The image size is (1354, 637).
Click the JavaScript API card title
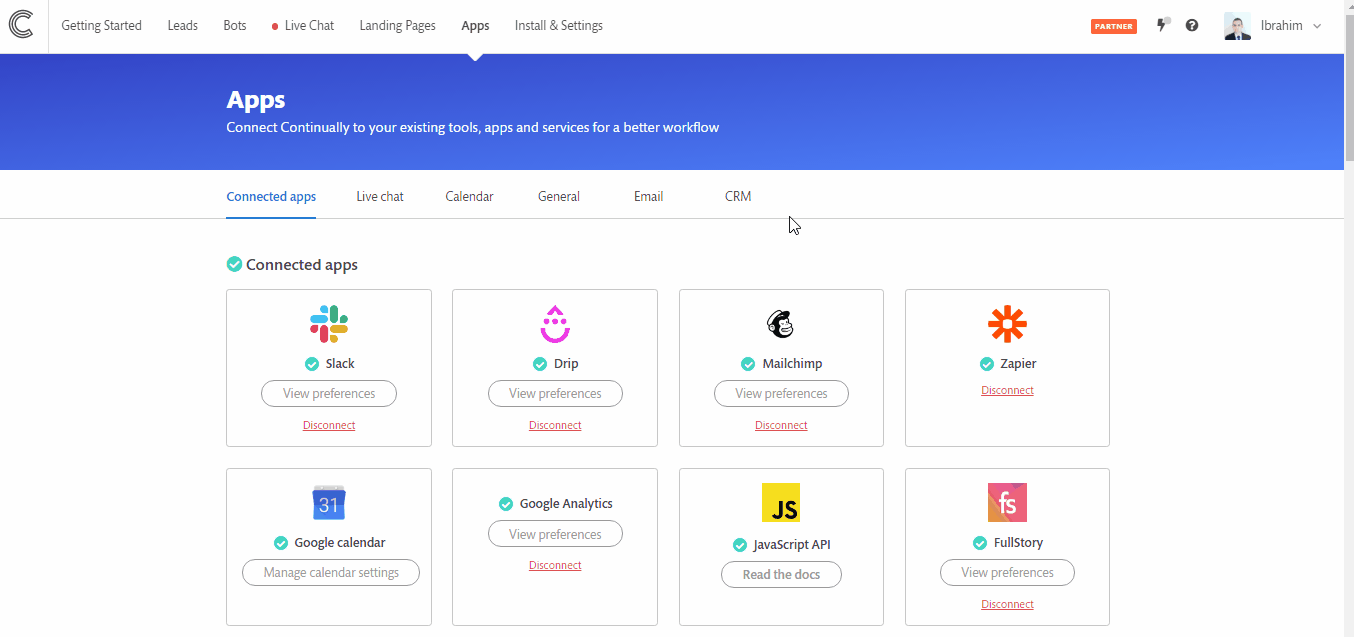792,545
